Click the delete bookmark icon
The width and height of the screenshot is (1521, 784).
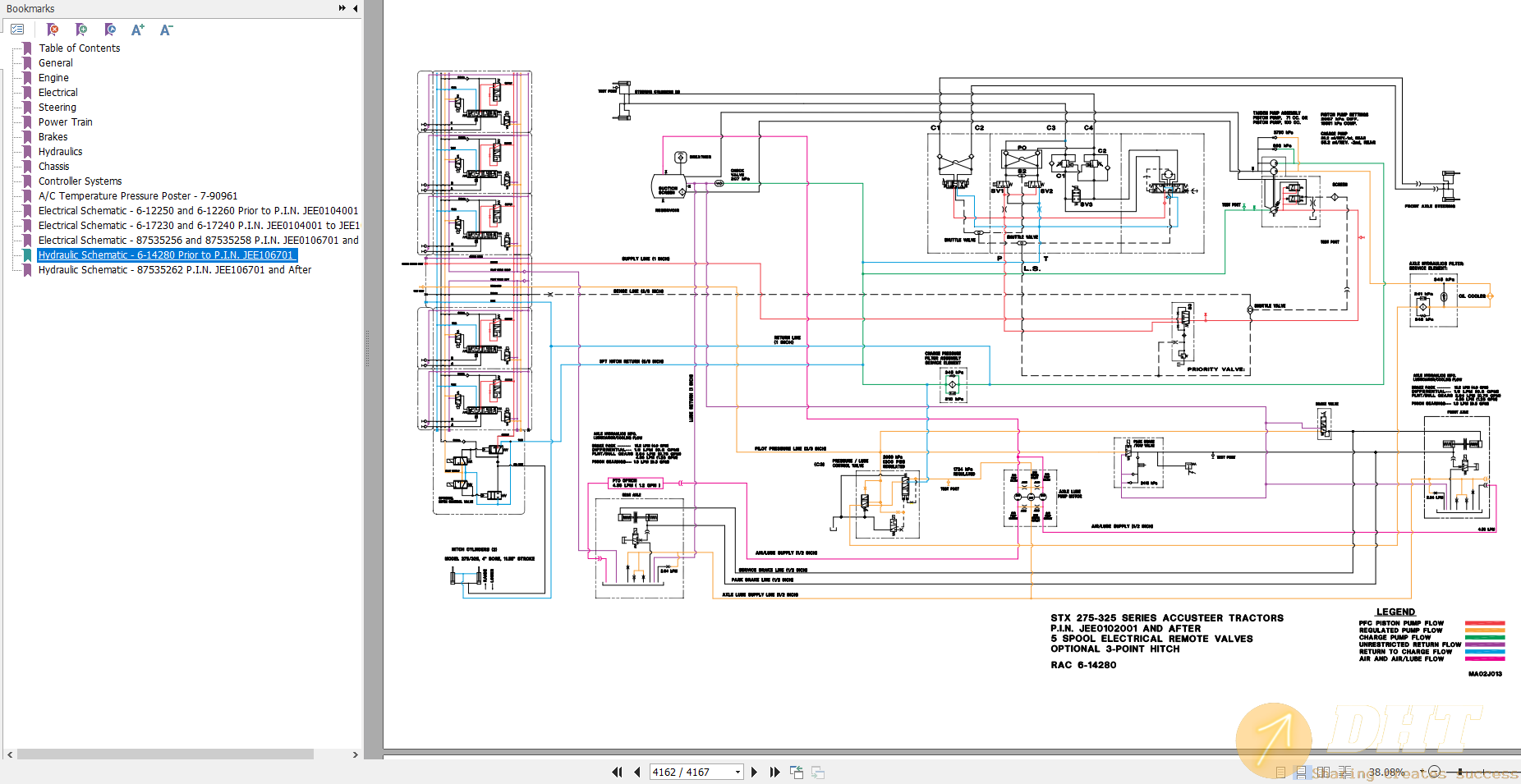point(53,29)
